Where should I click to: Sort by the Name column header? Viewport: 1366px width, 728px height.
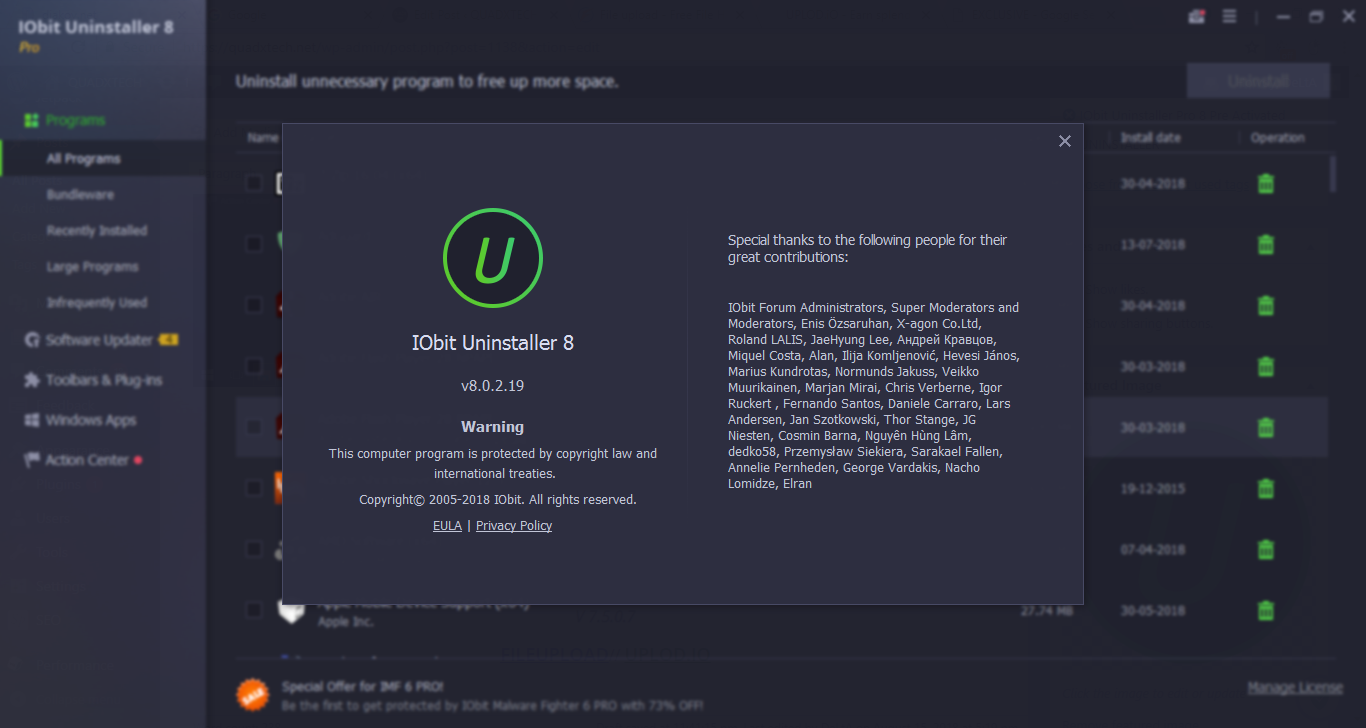click(263, 138)
